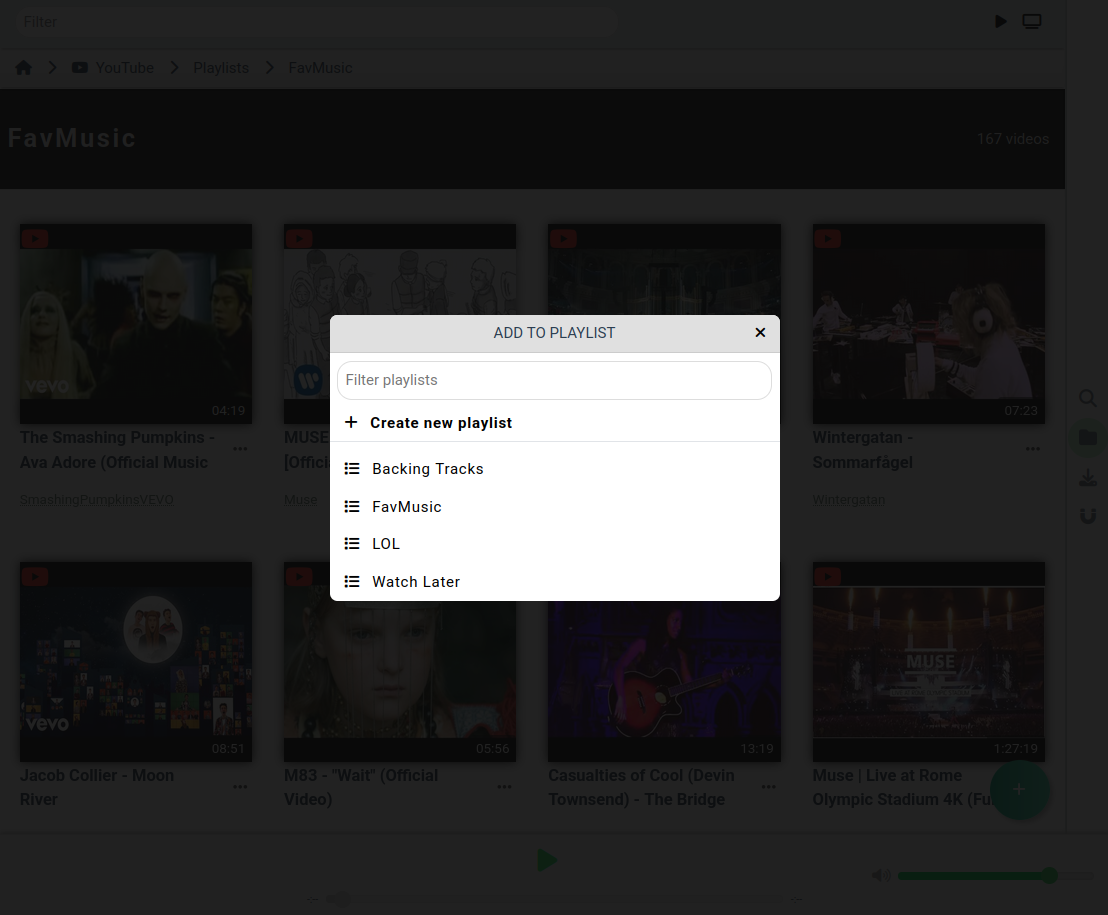Open the folder icon in right sidebar
Image resolution: width=1108 pixels, height=915 pixels.
1088,438
